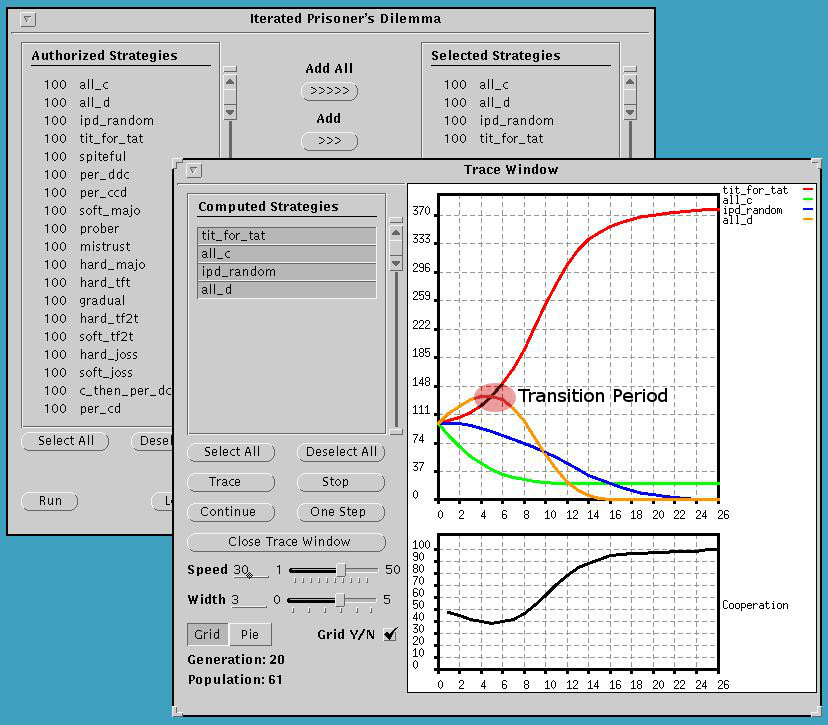Screen dimensions: 828x725
Task: Click the Add All arrows button
Action: 329,92
